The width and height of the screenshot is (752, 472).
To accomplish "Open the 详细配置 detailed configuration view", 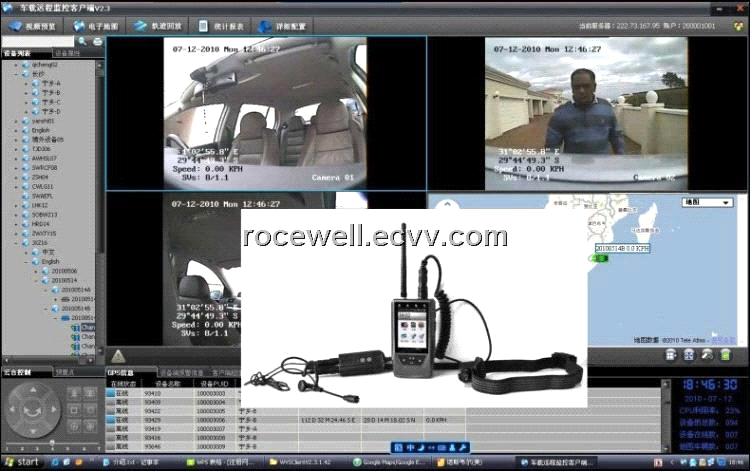I will pos(285,26).
